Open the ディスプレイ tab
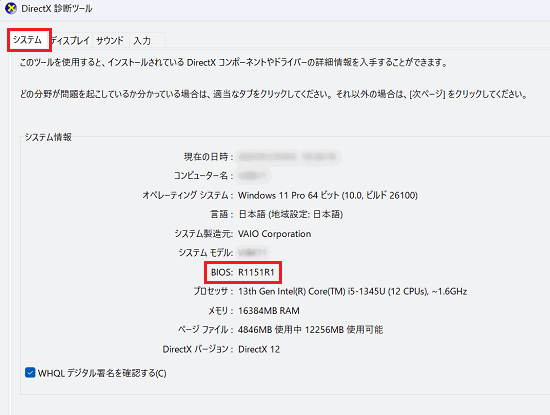Image resolution: width=550 pixels, height=415 pixels. 70,41
